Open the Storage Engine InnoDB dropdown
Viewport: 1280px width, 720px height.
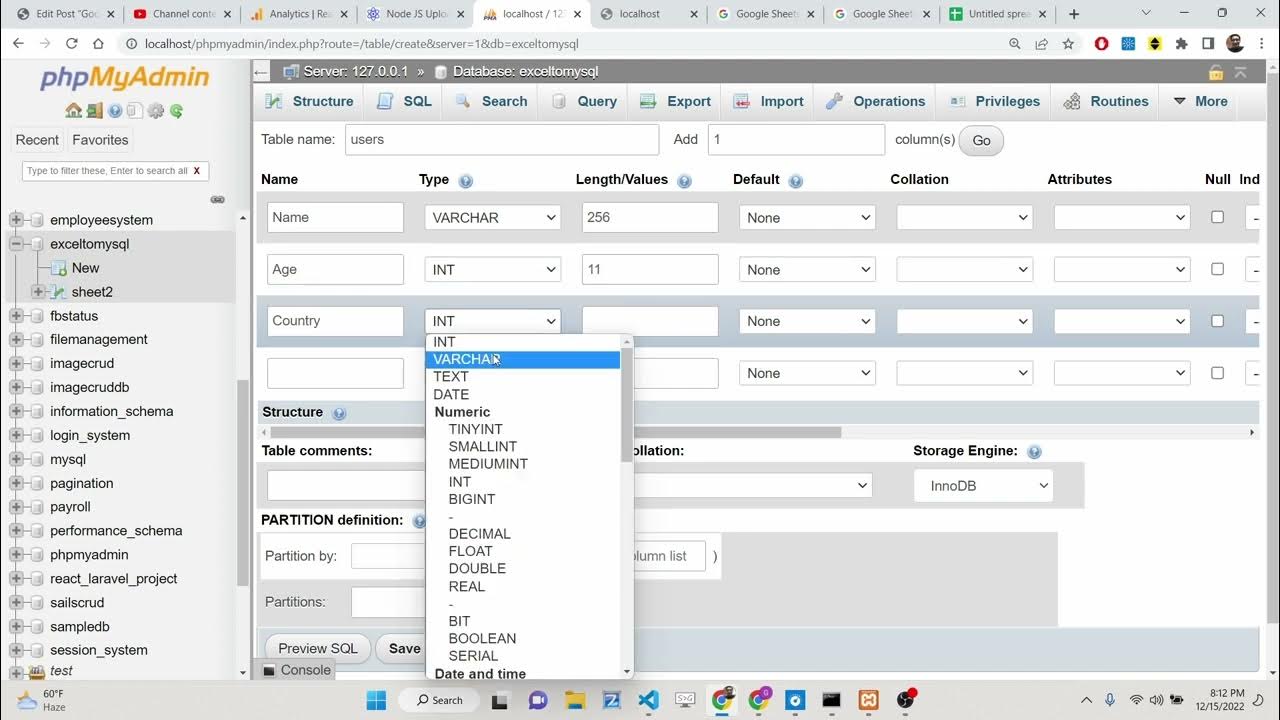point(983,486)
